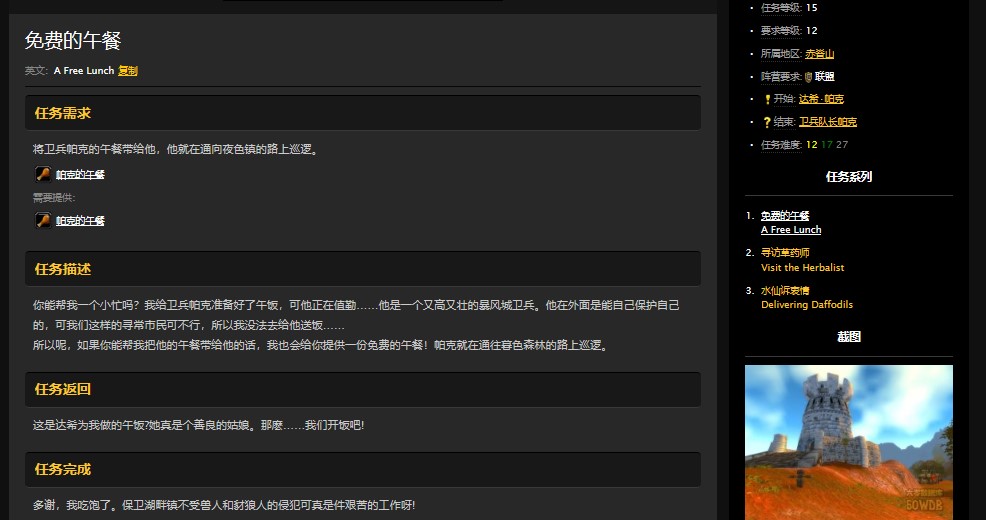Open the 帕克的午餐 item link under 任务需求

(x=80, y=174)
